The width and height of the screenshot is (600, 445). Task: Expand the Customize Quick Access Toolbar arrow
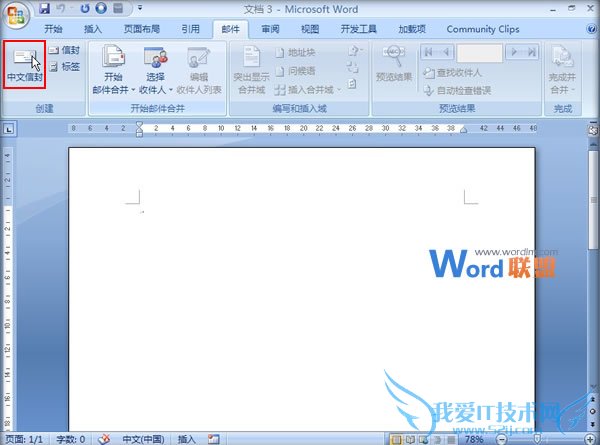(x=140, y=8)
